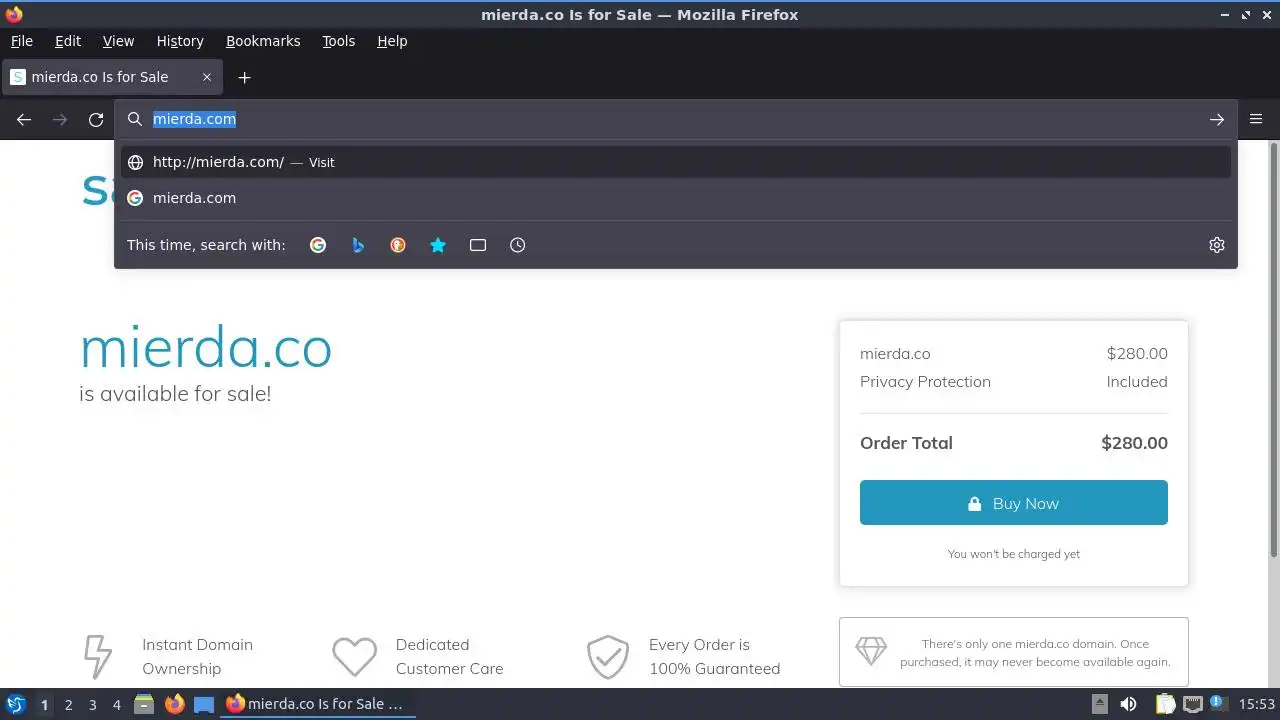This screenshot has height=720, width=1280.
Task: Search this time with DuckDuckGo icon
Action: pos(398,245)
